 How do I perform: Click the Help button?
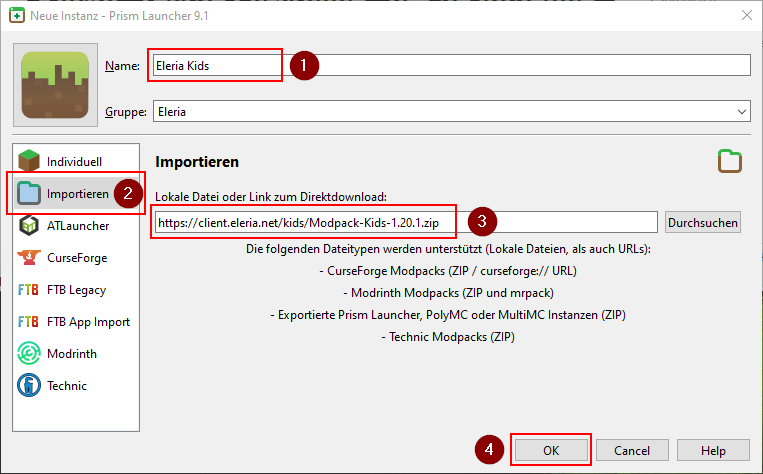pyautogui.click(x=713, y=451)
